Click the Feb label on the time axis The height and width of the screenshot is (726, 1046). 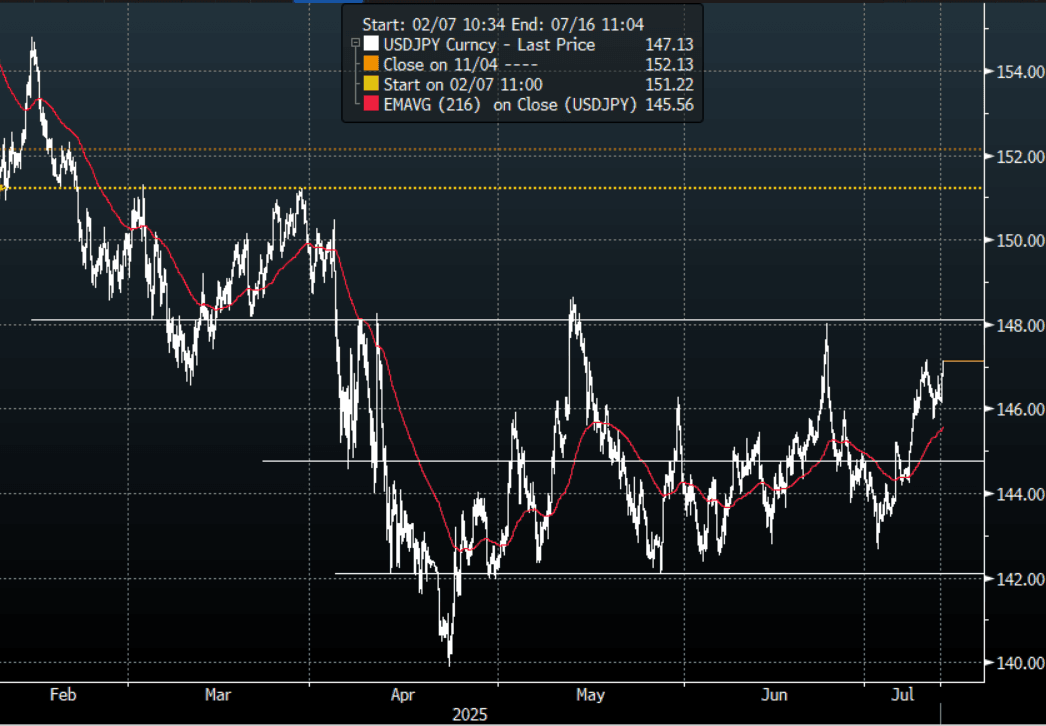[62, 694]
